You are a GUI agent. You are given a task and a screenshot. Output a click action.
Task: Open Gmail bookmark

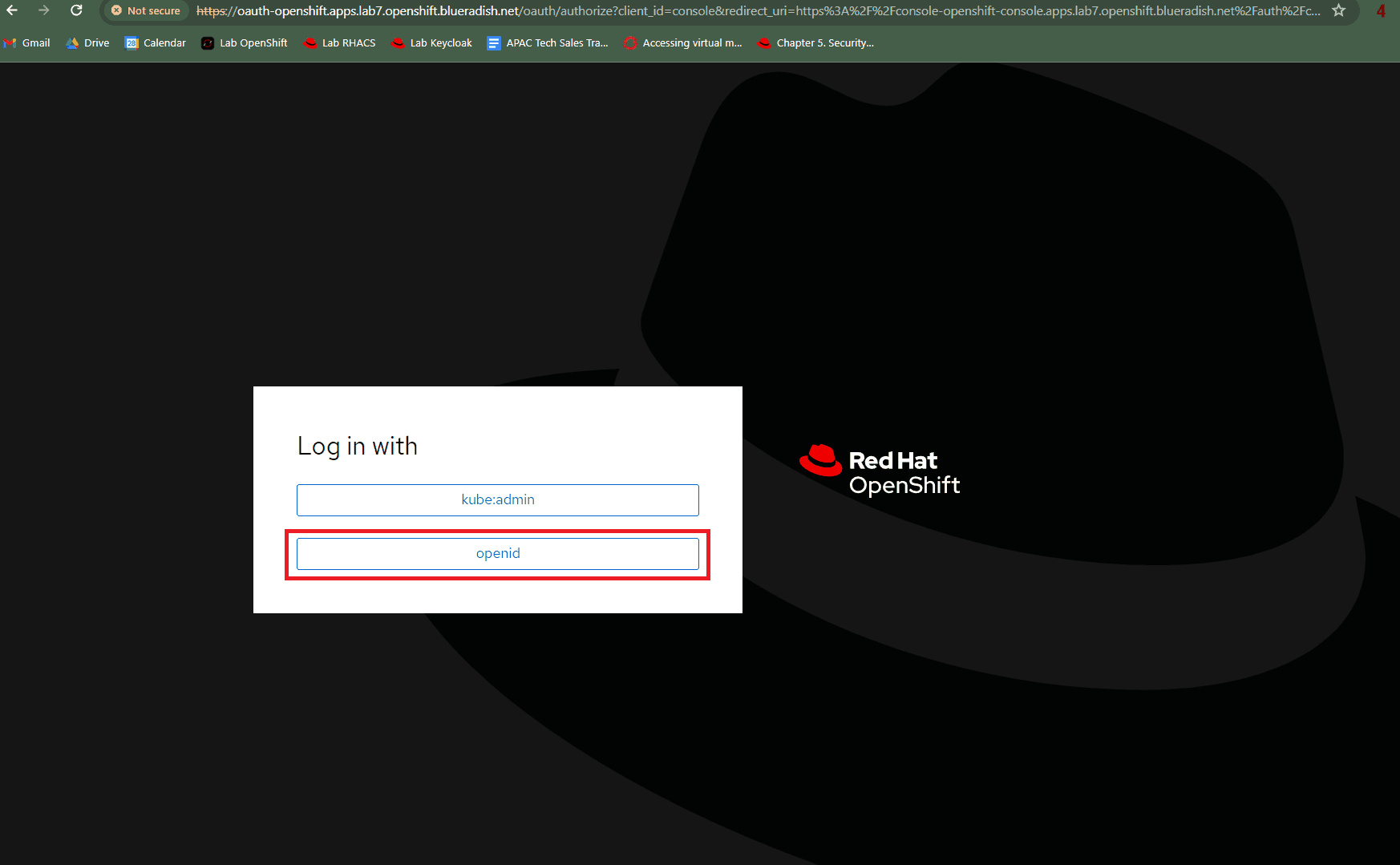[26, 43]
